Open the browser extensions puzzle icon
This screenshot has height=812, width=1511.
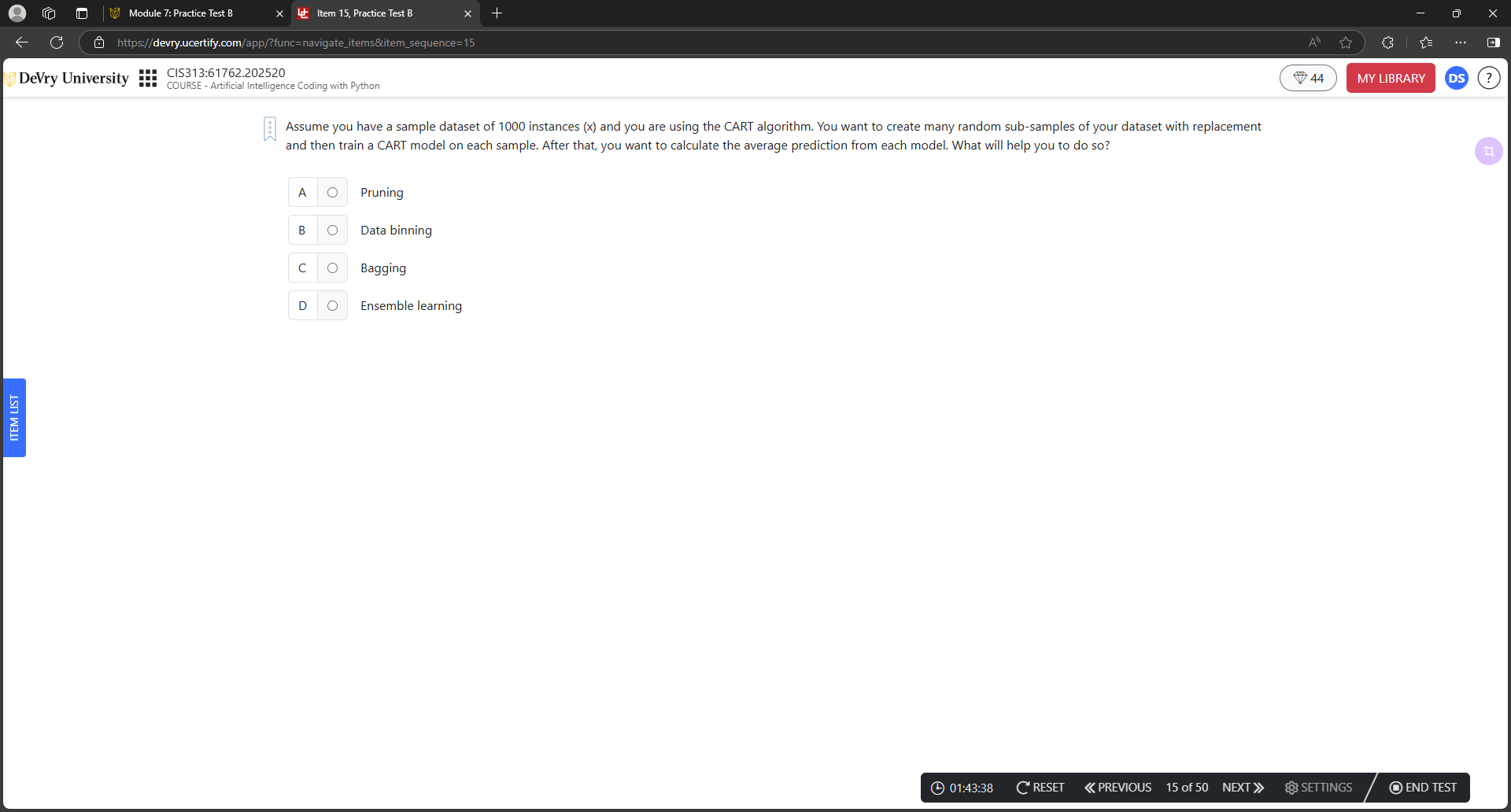[1387, 42]
